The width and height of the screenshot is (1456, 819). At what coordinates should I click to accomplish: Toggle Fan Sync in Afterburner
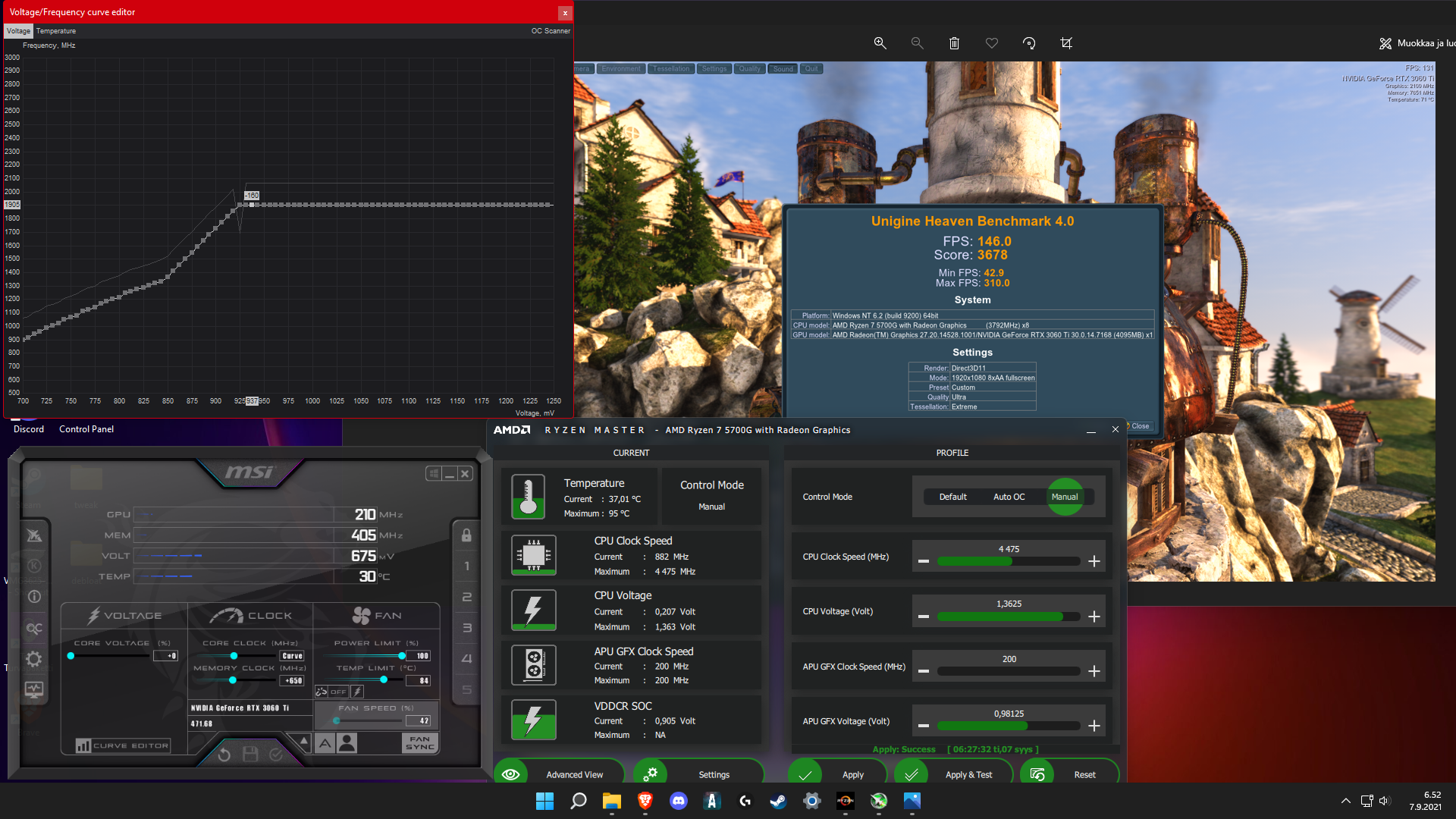pos(420,743)
